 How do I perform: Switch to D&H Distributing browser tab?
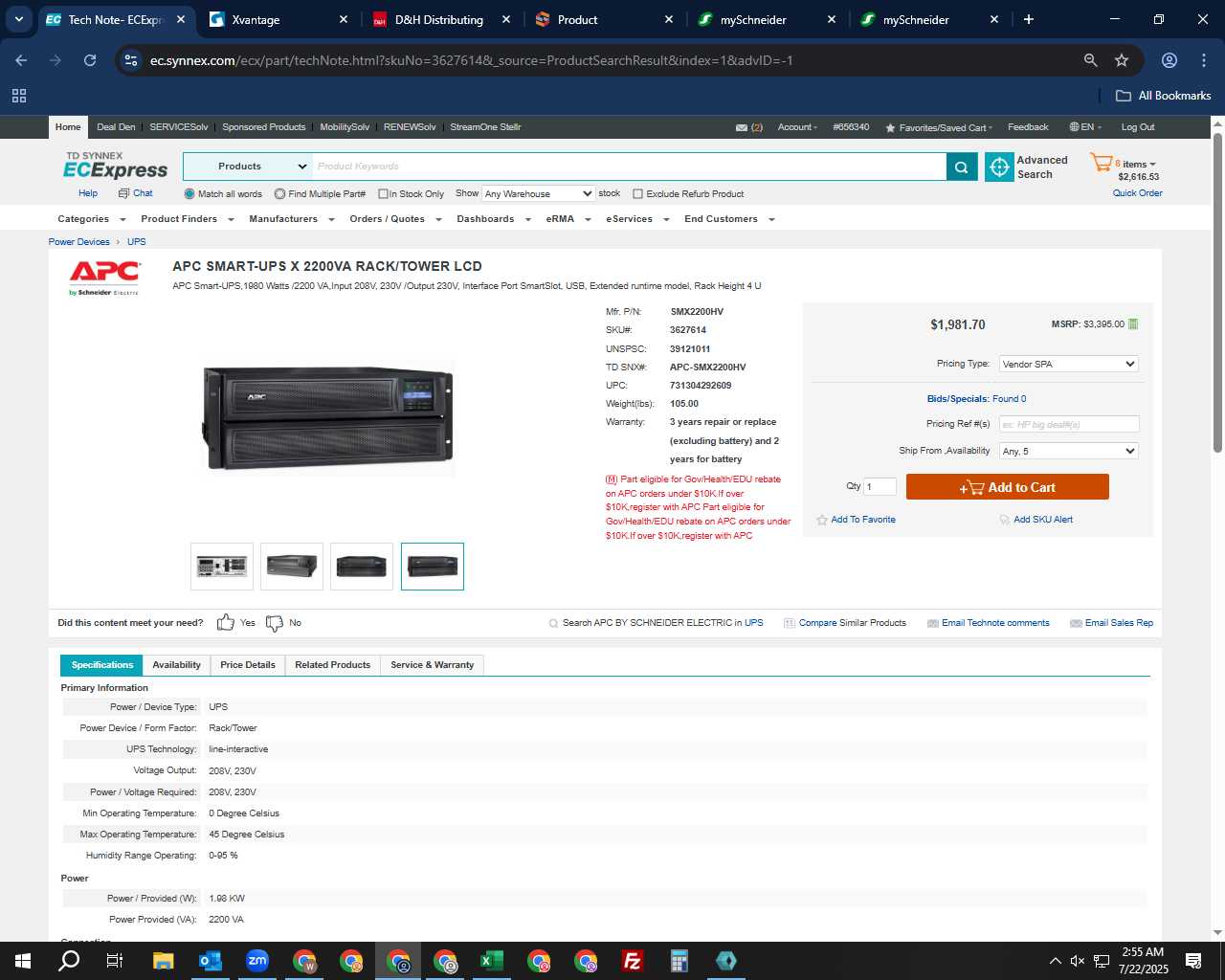coord(439,19)
